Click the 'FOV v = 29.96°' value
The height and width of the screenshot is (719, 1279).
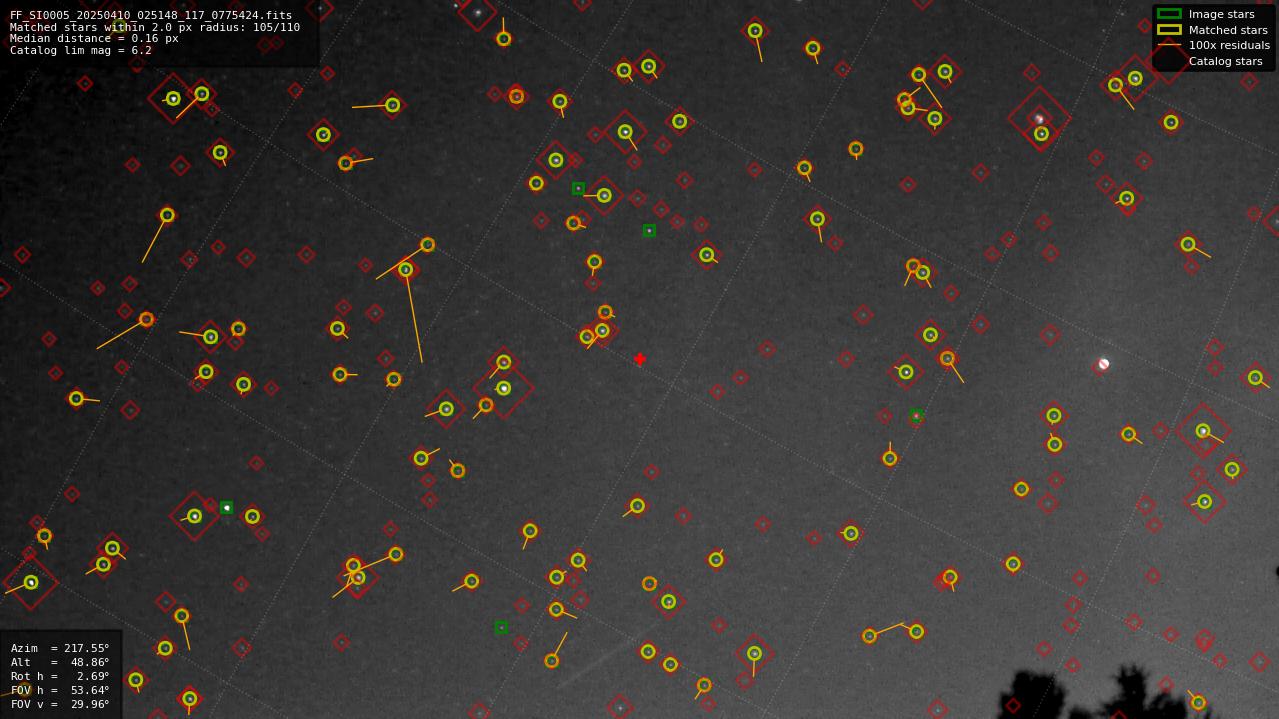(x=60, y=705)
